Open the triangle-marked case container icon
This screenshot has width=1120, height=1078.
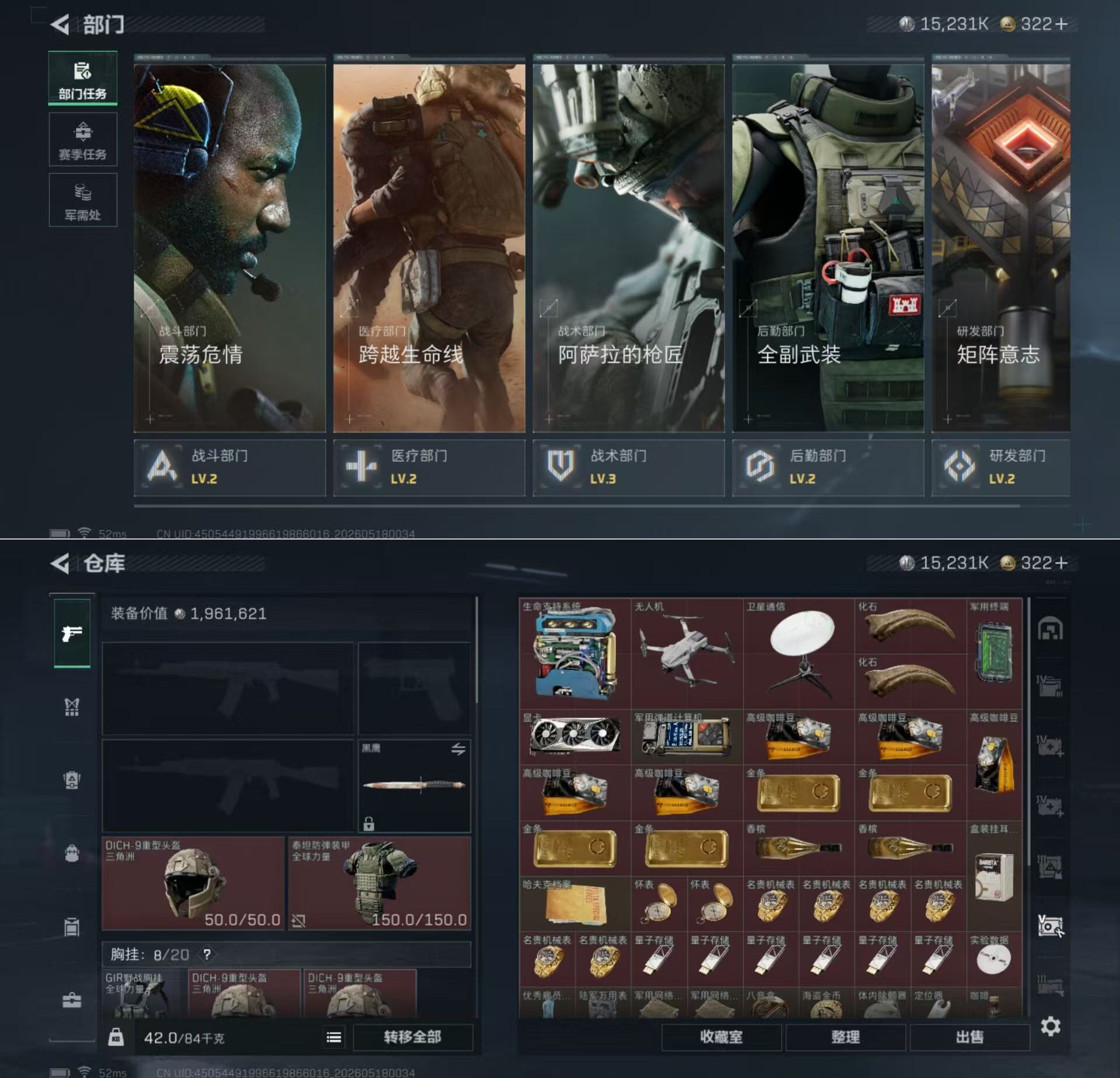tap(1050, 866)
